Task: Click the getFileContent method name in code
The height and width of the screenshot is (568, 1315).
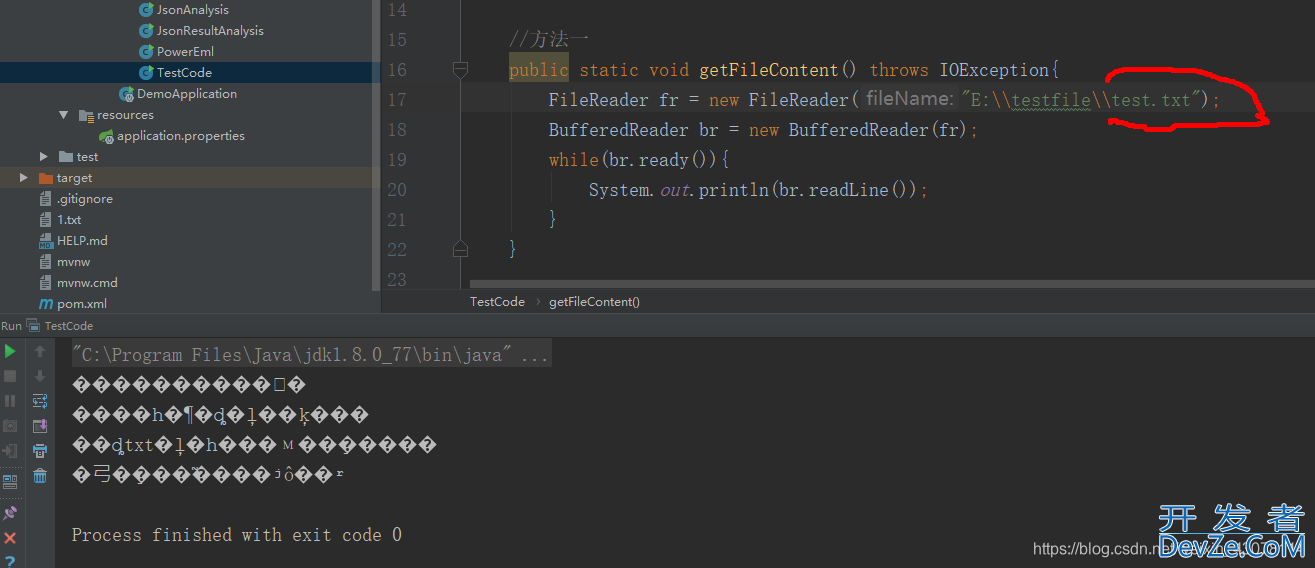Action: [768, 70]
